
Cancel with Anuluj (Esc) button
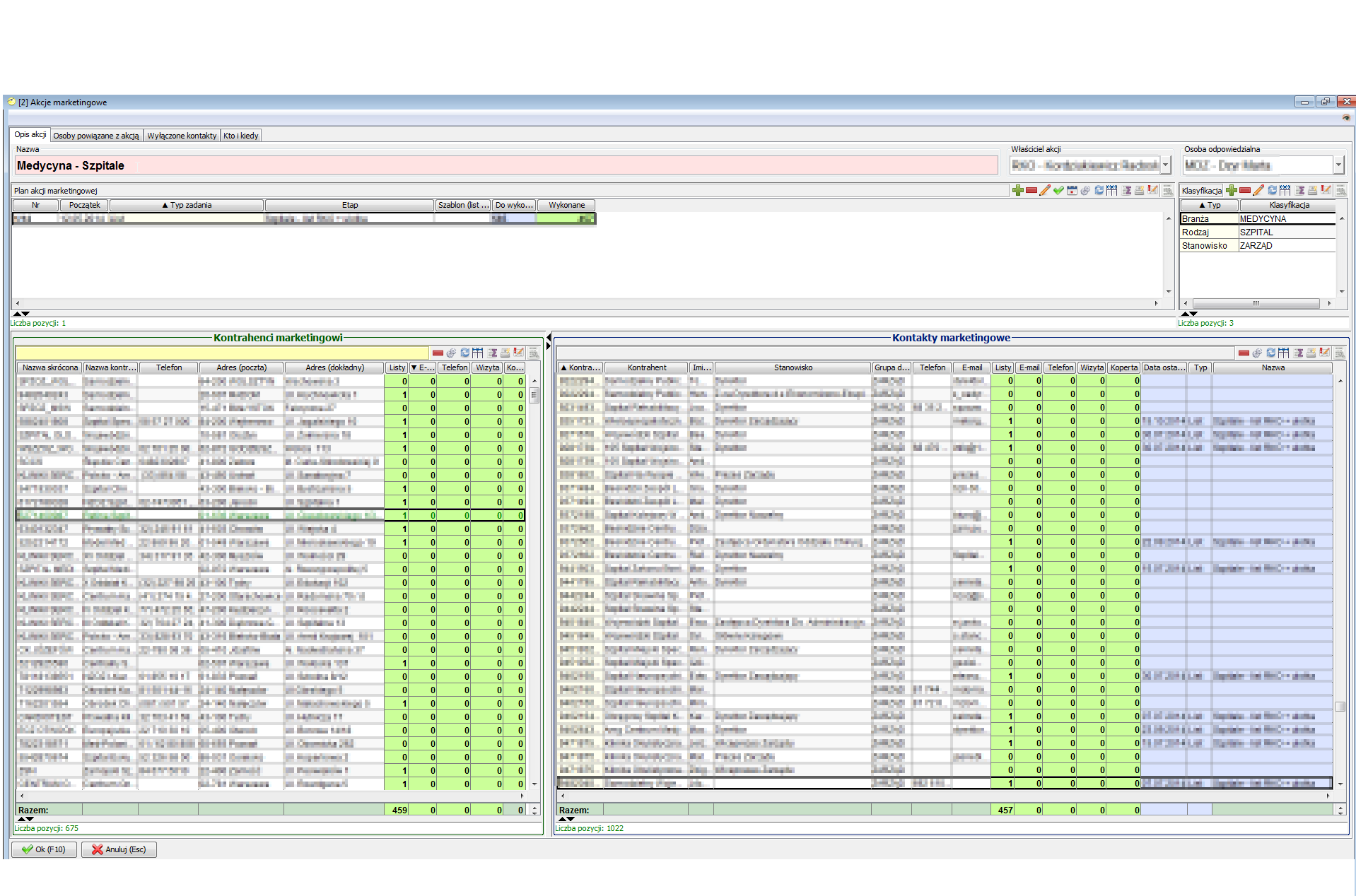click(119, 849)
